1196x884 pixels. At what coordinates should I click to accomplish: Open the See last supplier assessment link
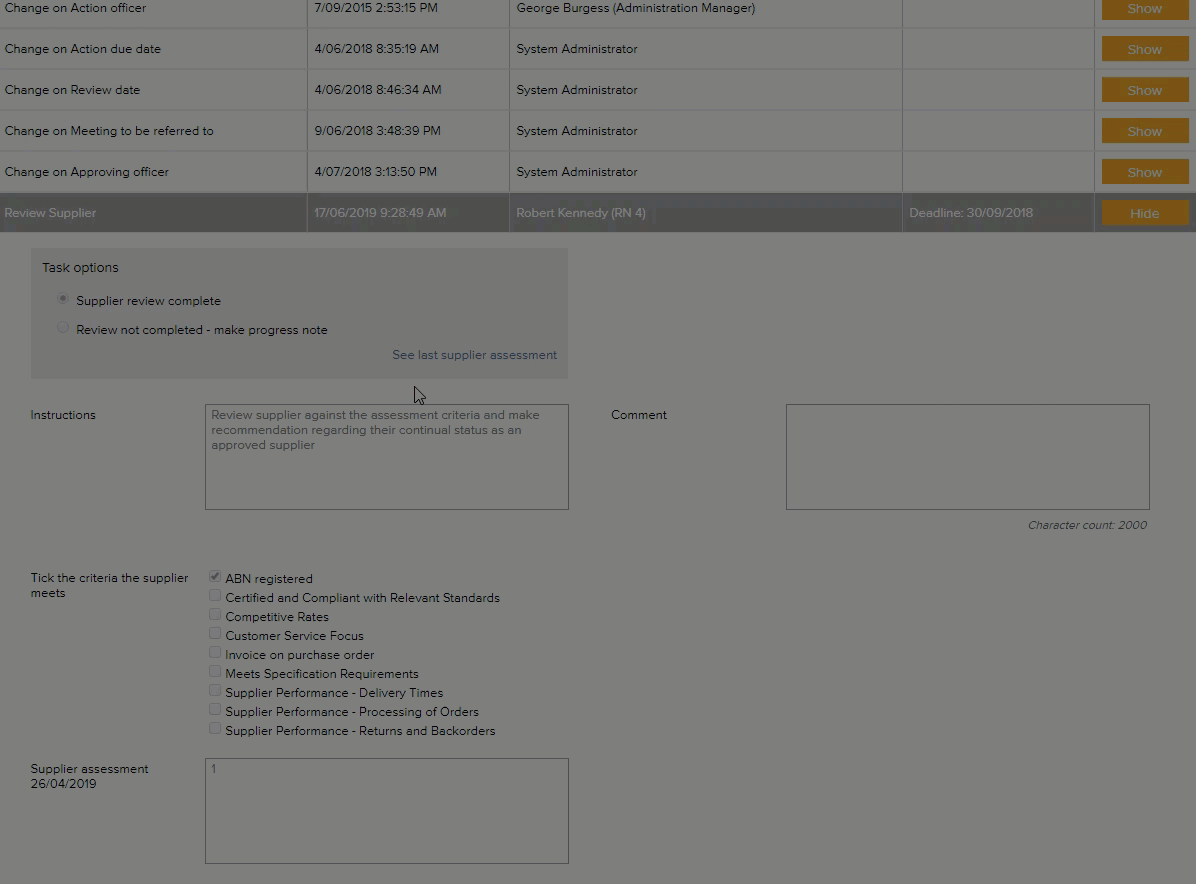pos(474,355)
